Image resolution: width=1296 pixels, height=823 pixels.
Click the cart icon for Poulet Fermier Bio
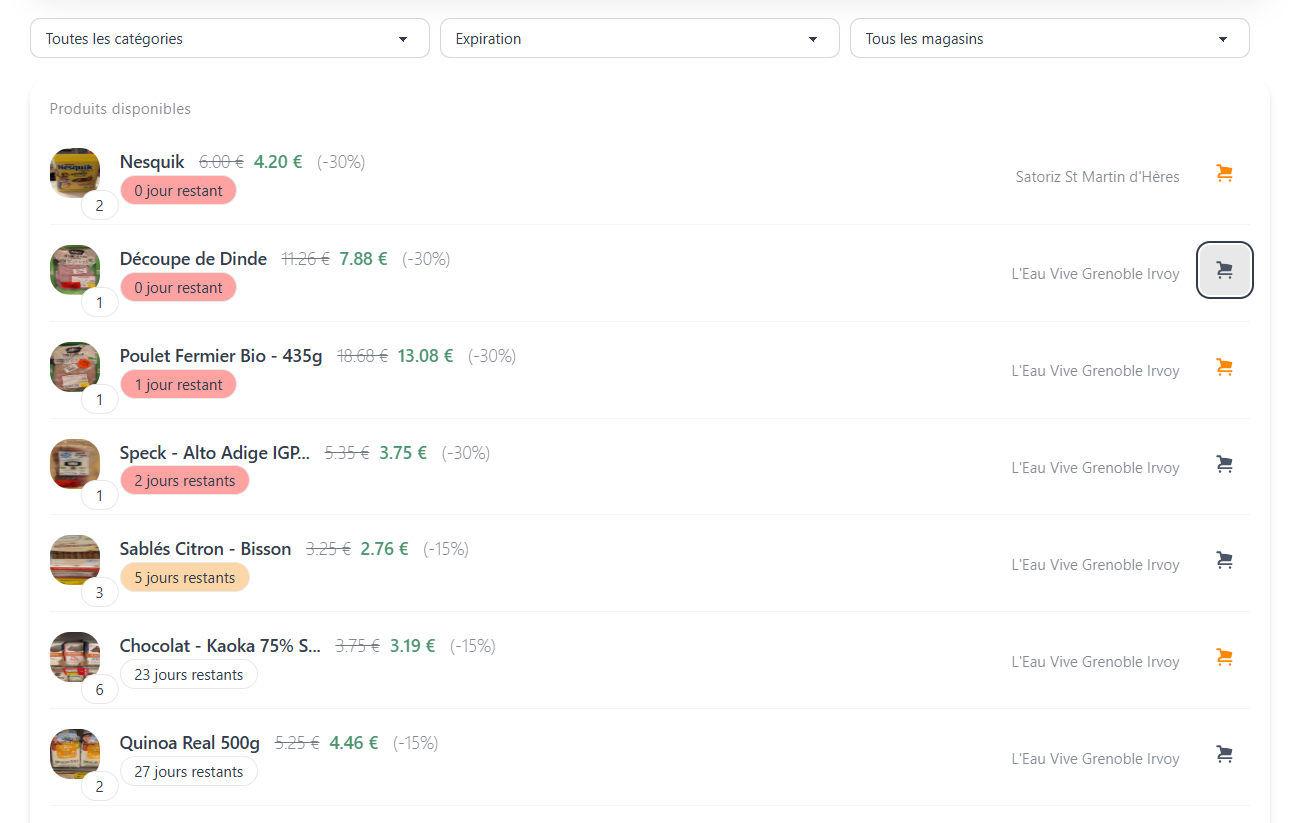point(1224,368)
